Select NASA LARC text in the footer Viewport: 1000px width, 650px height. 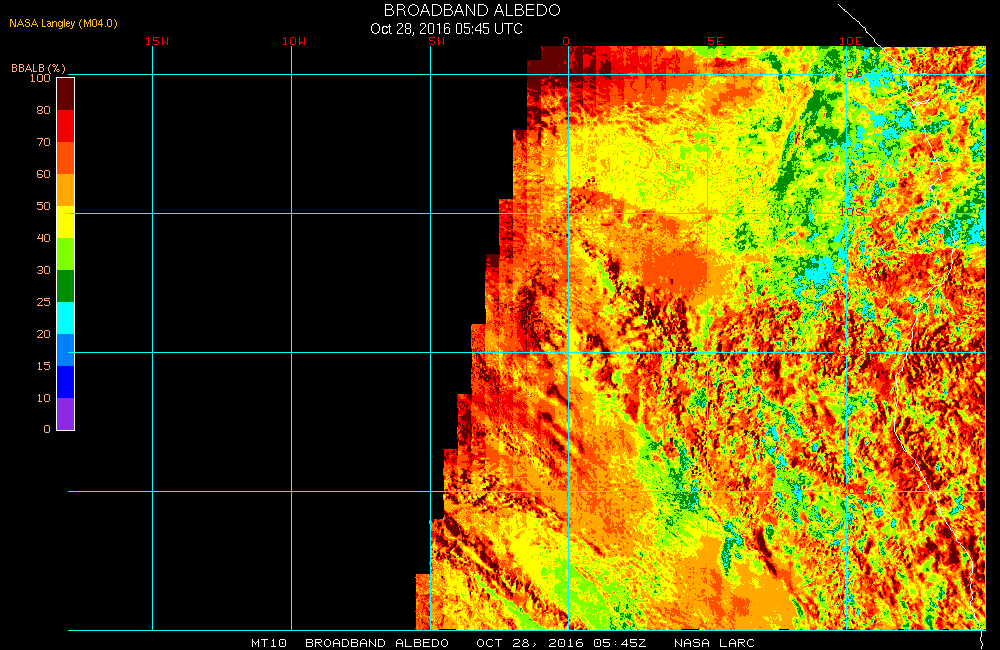pos(714,643)
